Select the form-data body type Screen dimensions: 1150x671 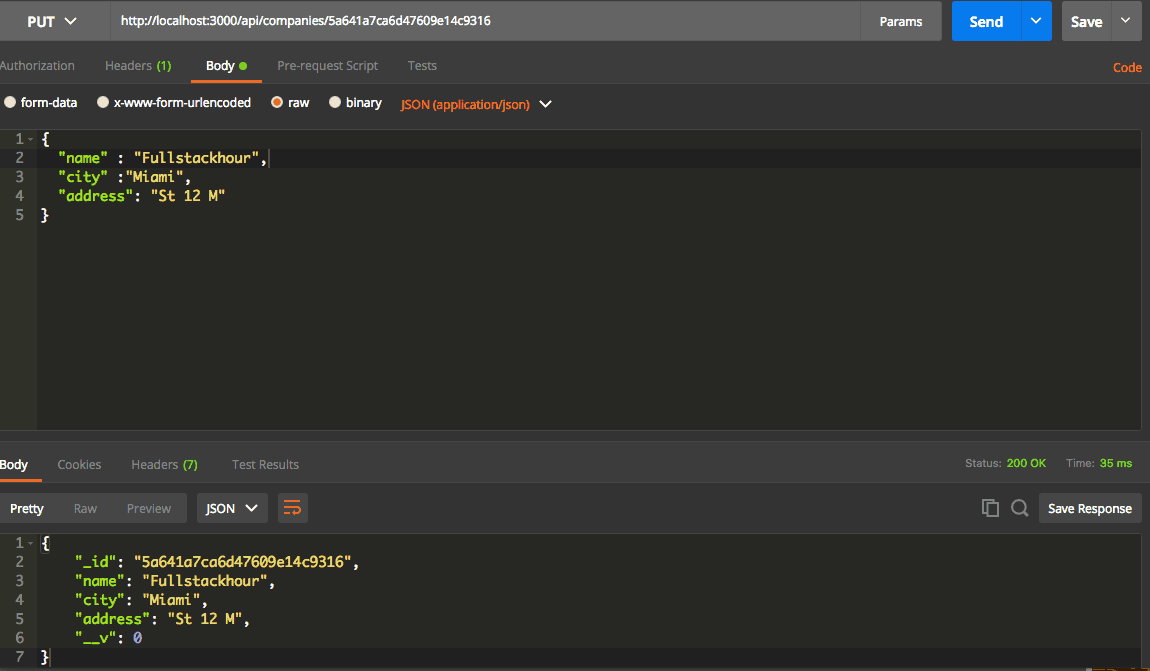coord(40,103)
